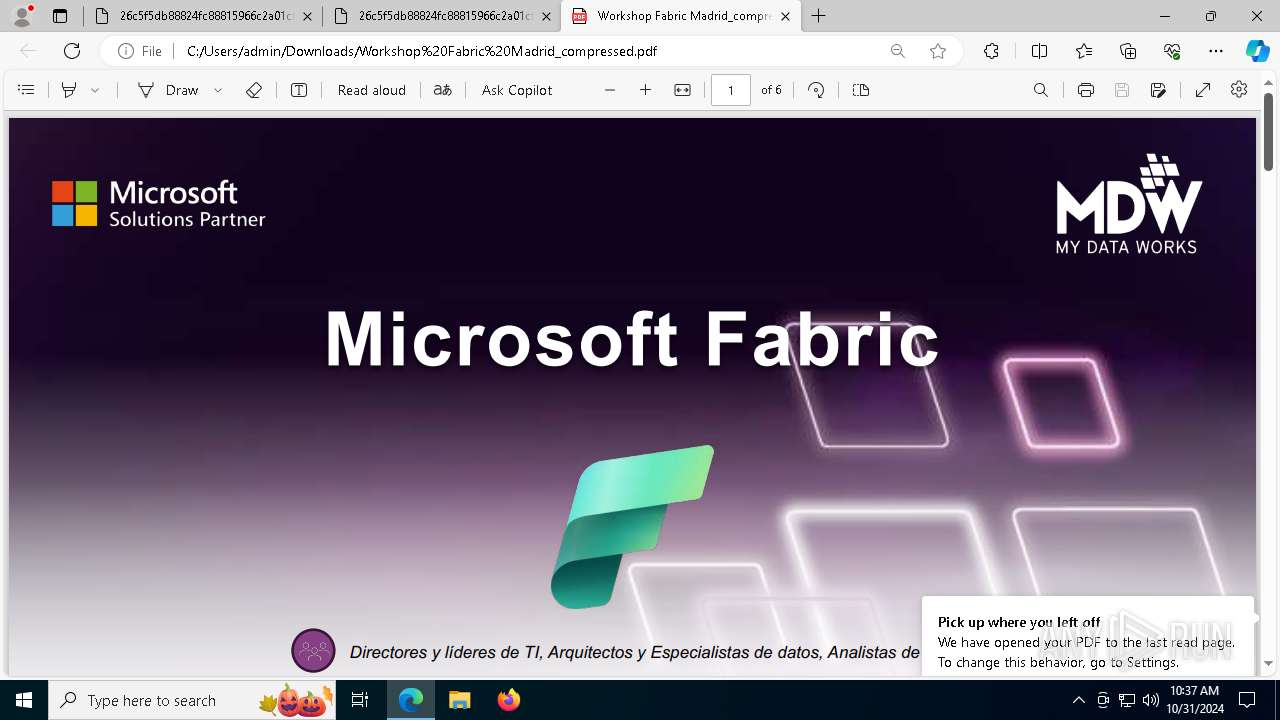This screenshot has height=720, width=1280.
Task: Open the Extensions puzzle icon
Action: 991,51
